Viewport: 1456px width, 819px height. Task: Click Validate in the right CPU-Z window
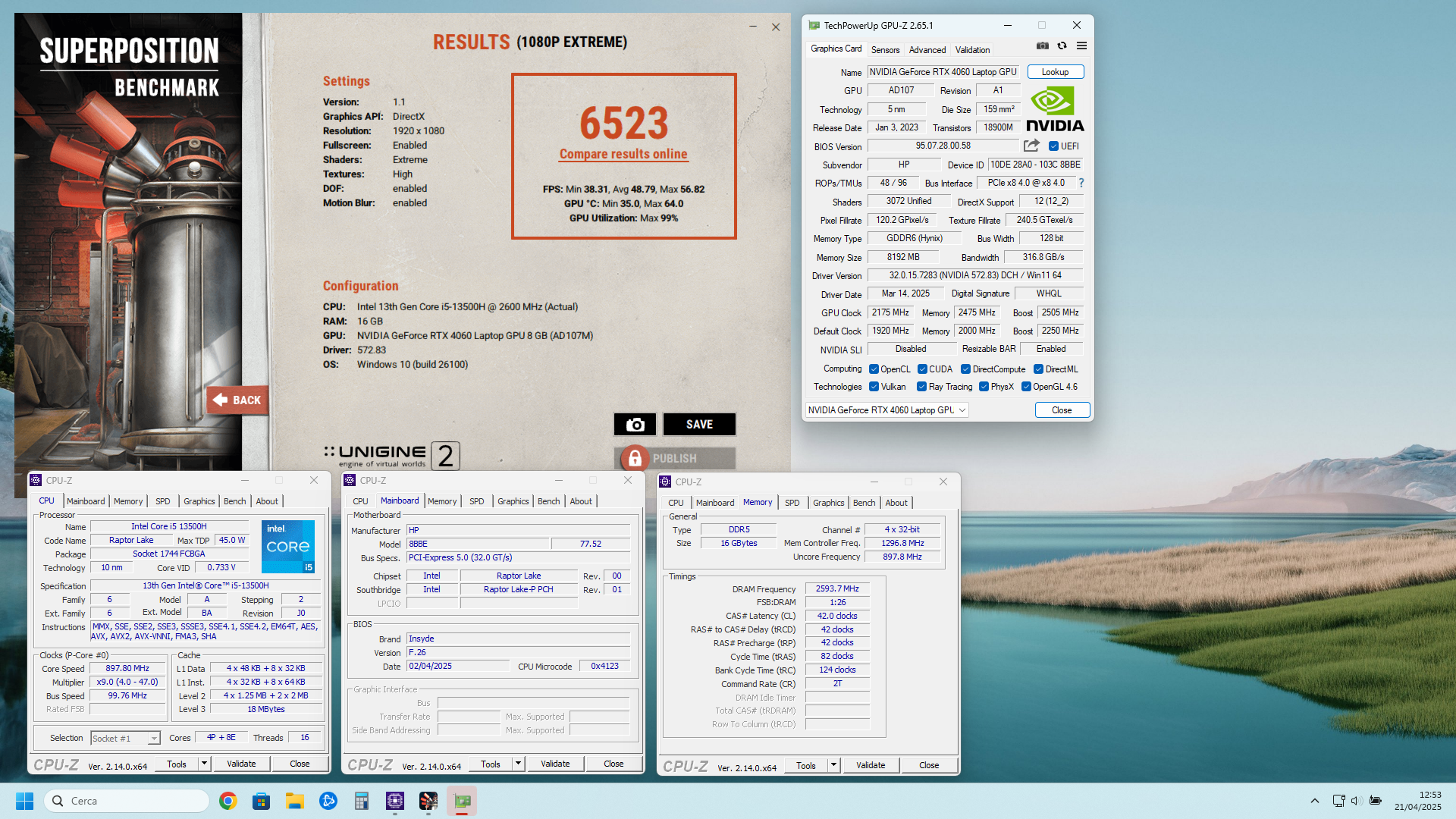point(871,765)
